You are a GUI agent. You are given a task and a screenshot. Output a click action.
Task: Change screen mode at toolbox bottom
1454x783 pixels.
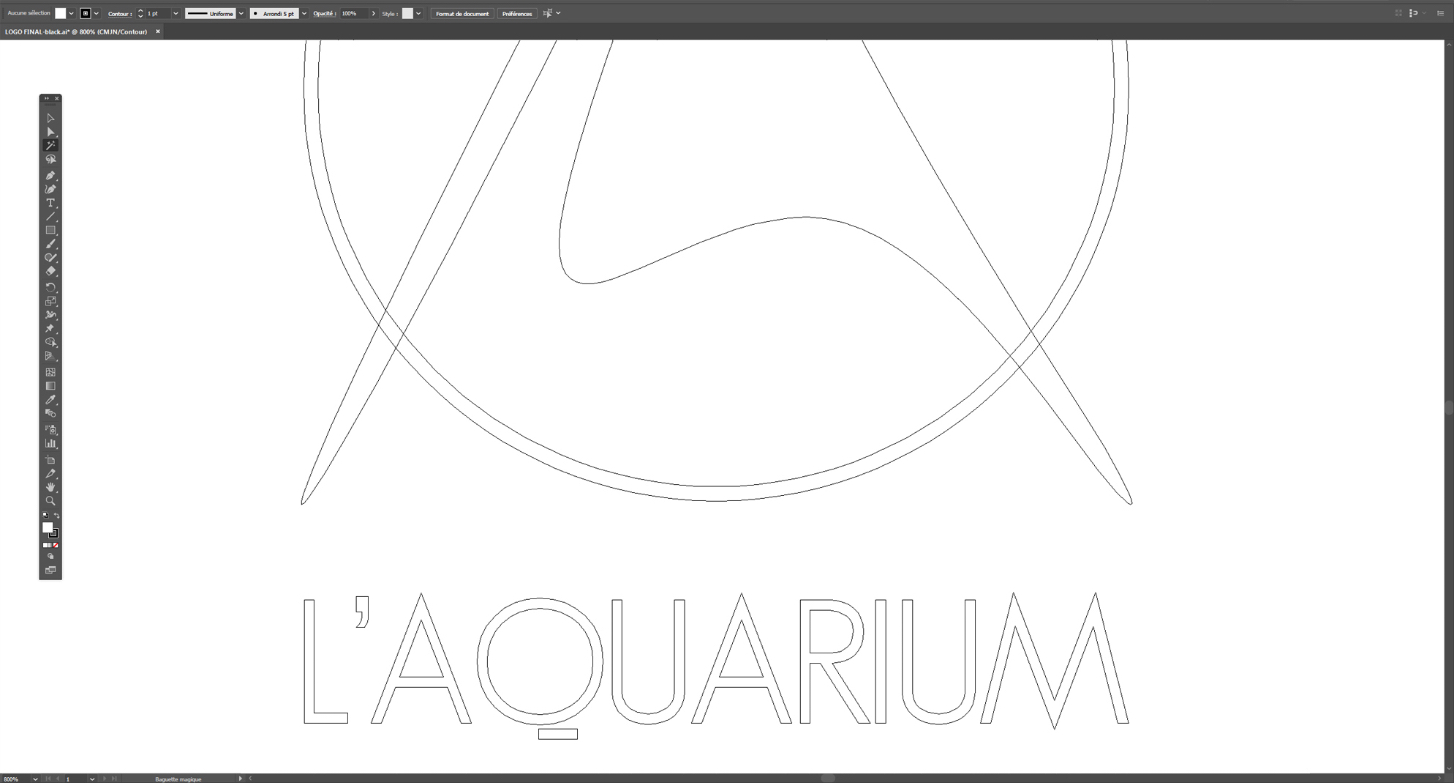point(50,570)
